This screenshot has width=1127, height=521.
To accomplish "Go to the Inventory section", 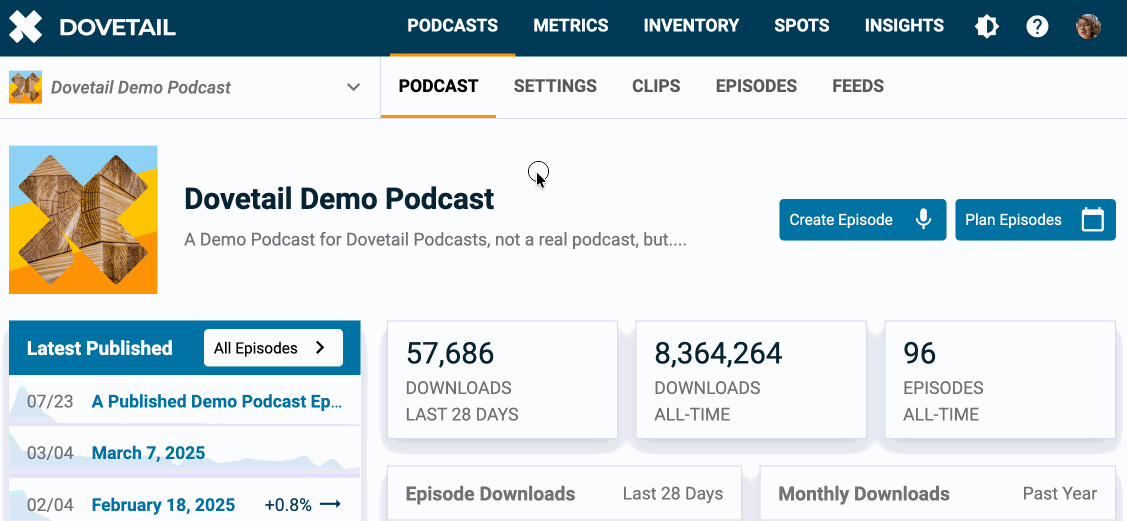I will 691,26.
